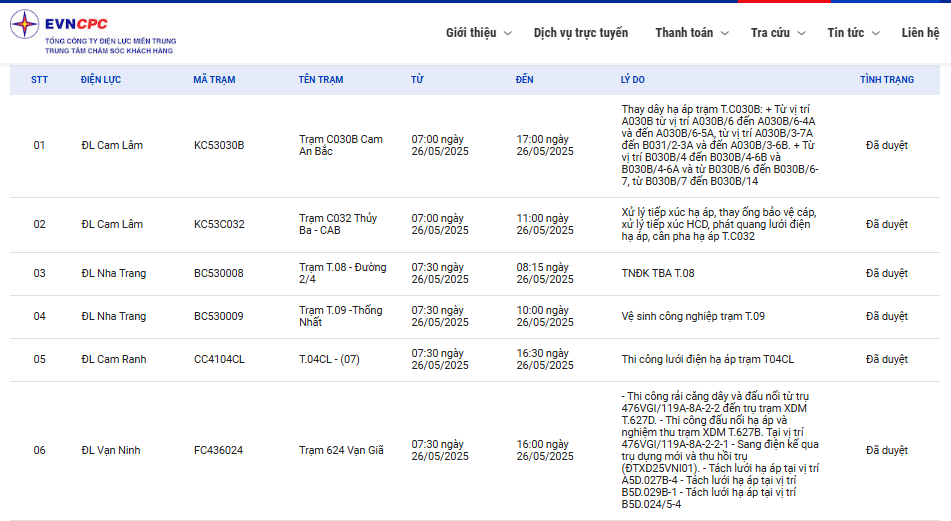The width and height of the screenshot is (951, 521).
Task: Click Trạm T.09 -Thống Nhất name
Action: pos(341,316)
